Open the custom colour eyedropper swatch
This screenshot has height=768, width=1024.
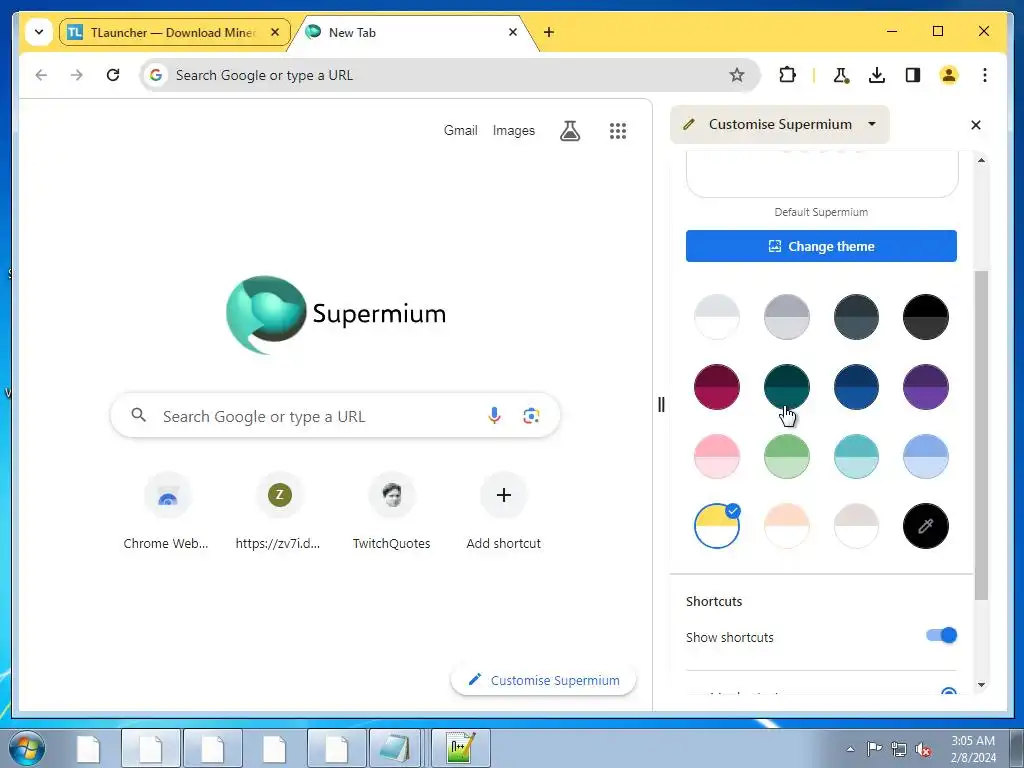(x=925, y=526)
